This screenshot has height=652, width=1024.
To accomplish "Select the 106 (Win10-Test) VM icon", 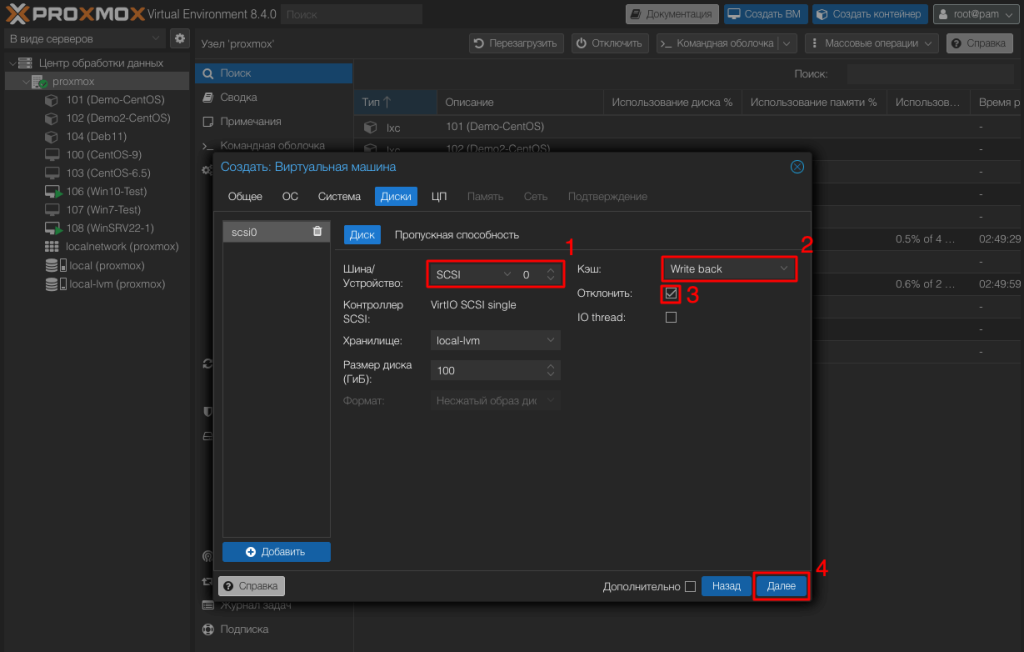I will click(x=53, y=191).
